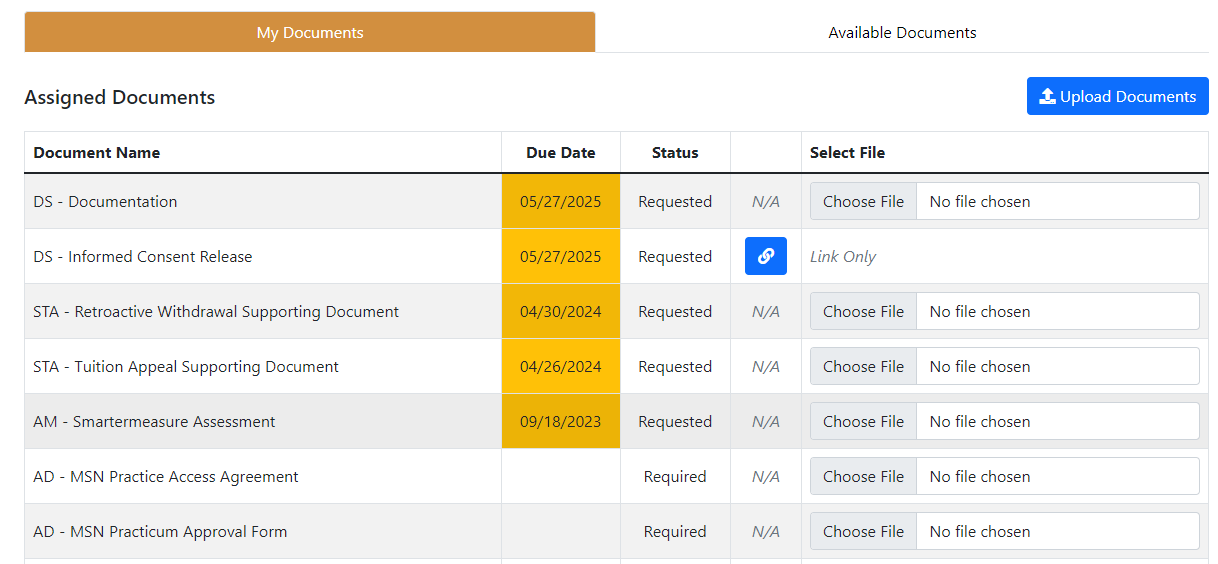
Task: Click the AM - Smartermeasure Assessment row name
Action: (154, 422)
